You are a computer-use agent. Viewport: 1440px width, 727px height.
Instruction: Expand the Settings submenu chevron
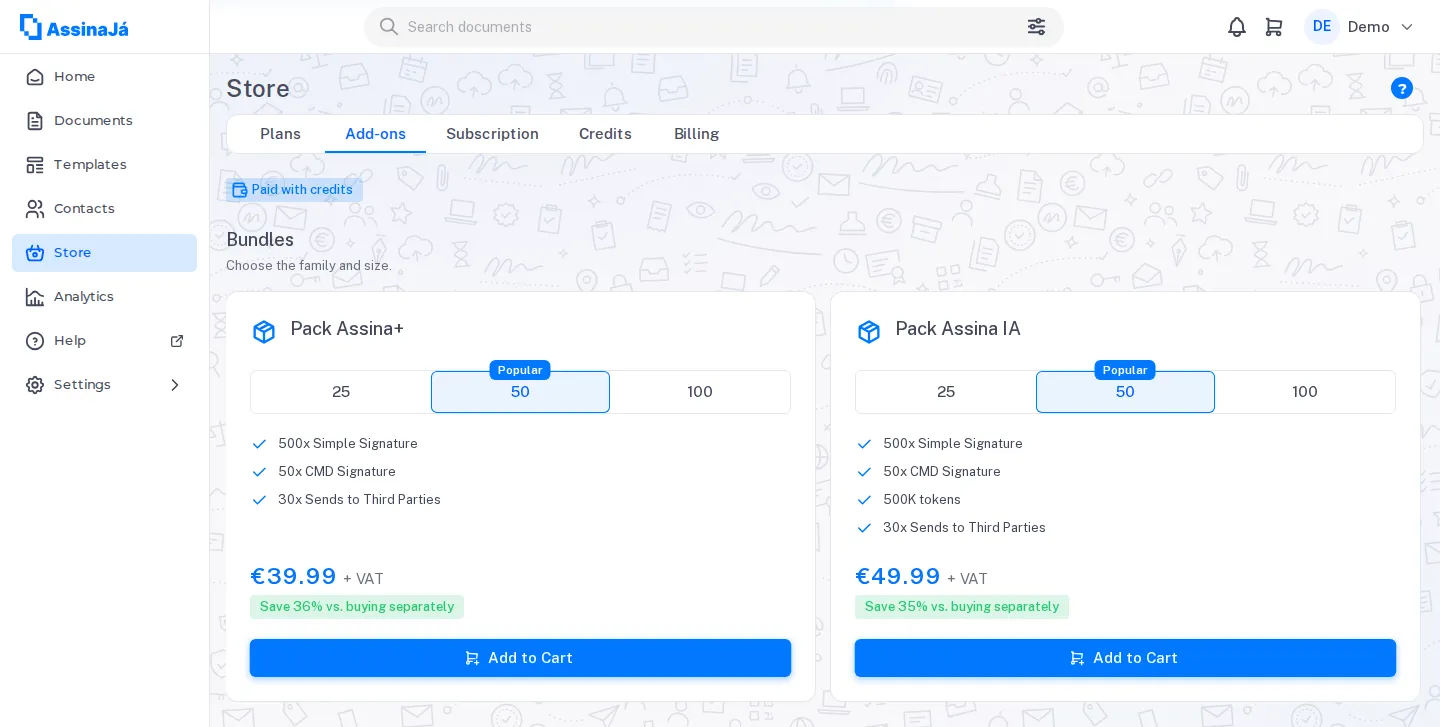click(x=175, y=385)
